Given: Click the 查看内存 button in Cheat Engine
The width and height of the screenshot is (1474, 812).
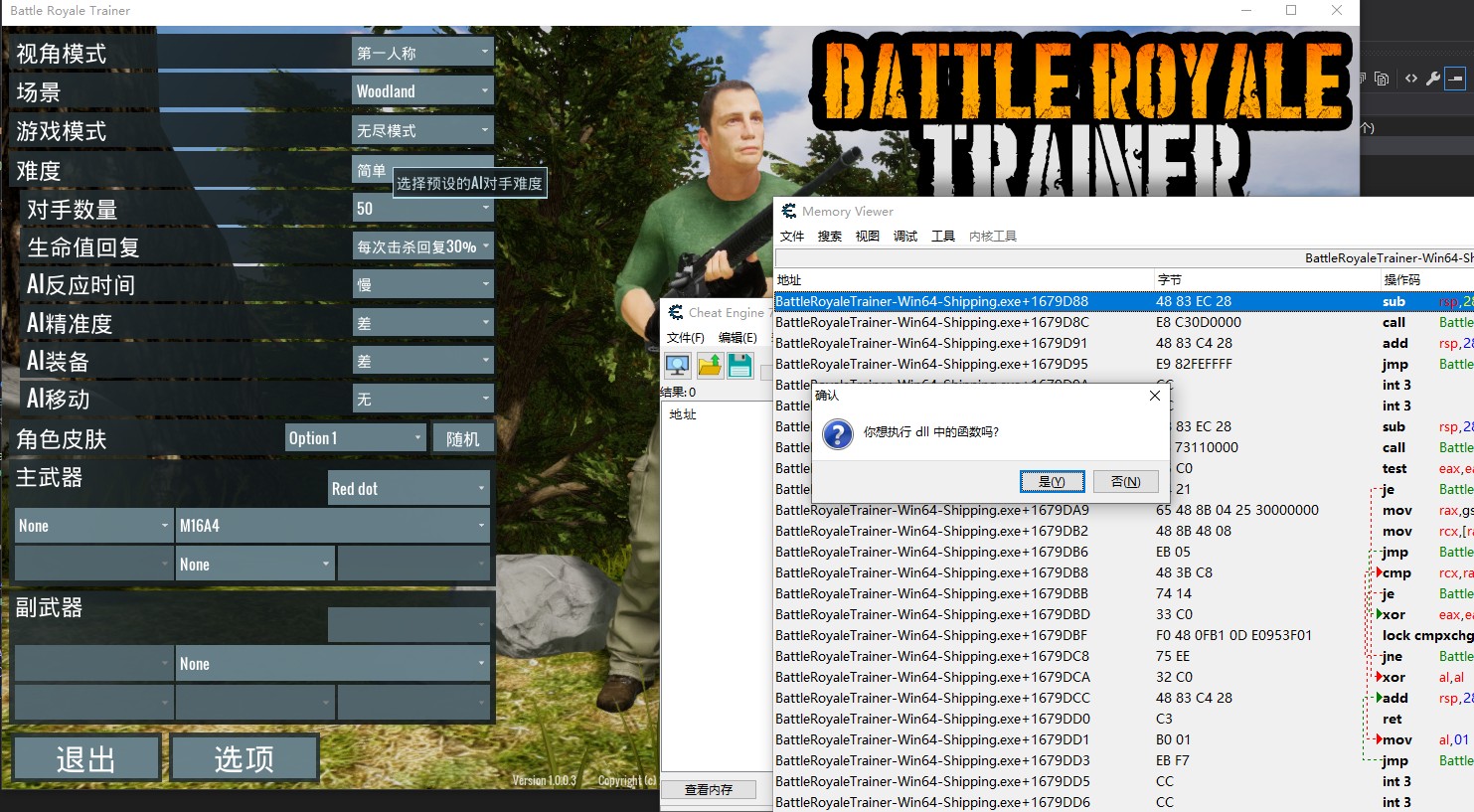Looking at the screenshot, I should [x=709, y=790].
